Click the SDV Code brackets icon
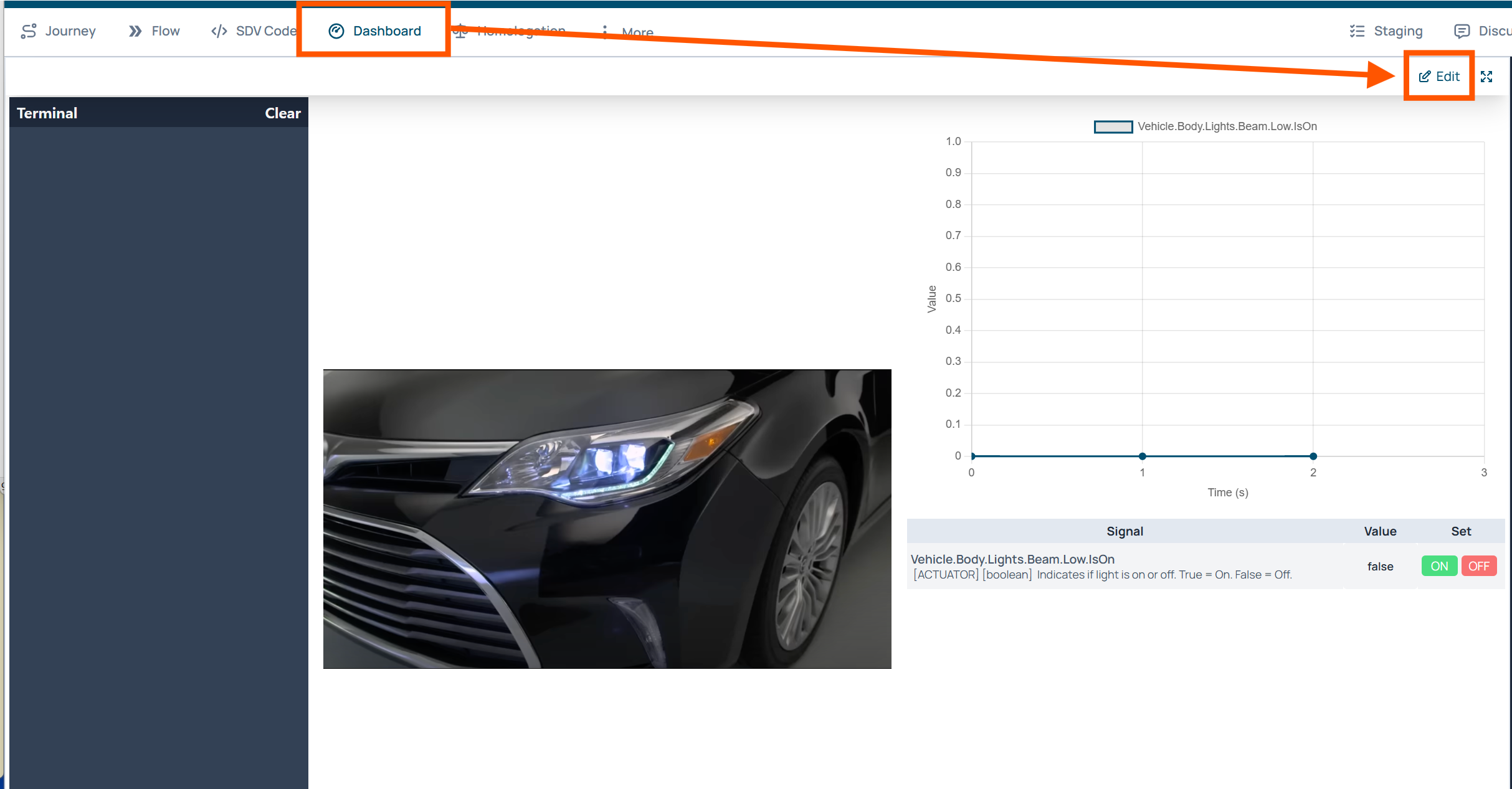This screenshot has width=1512, height=789. (x=219, y=31)
